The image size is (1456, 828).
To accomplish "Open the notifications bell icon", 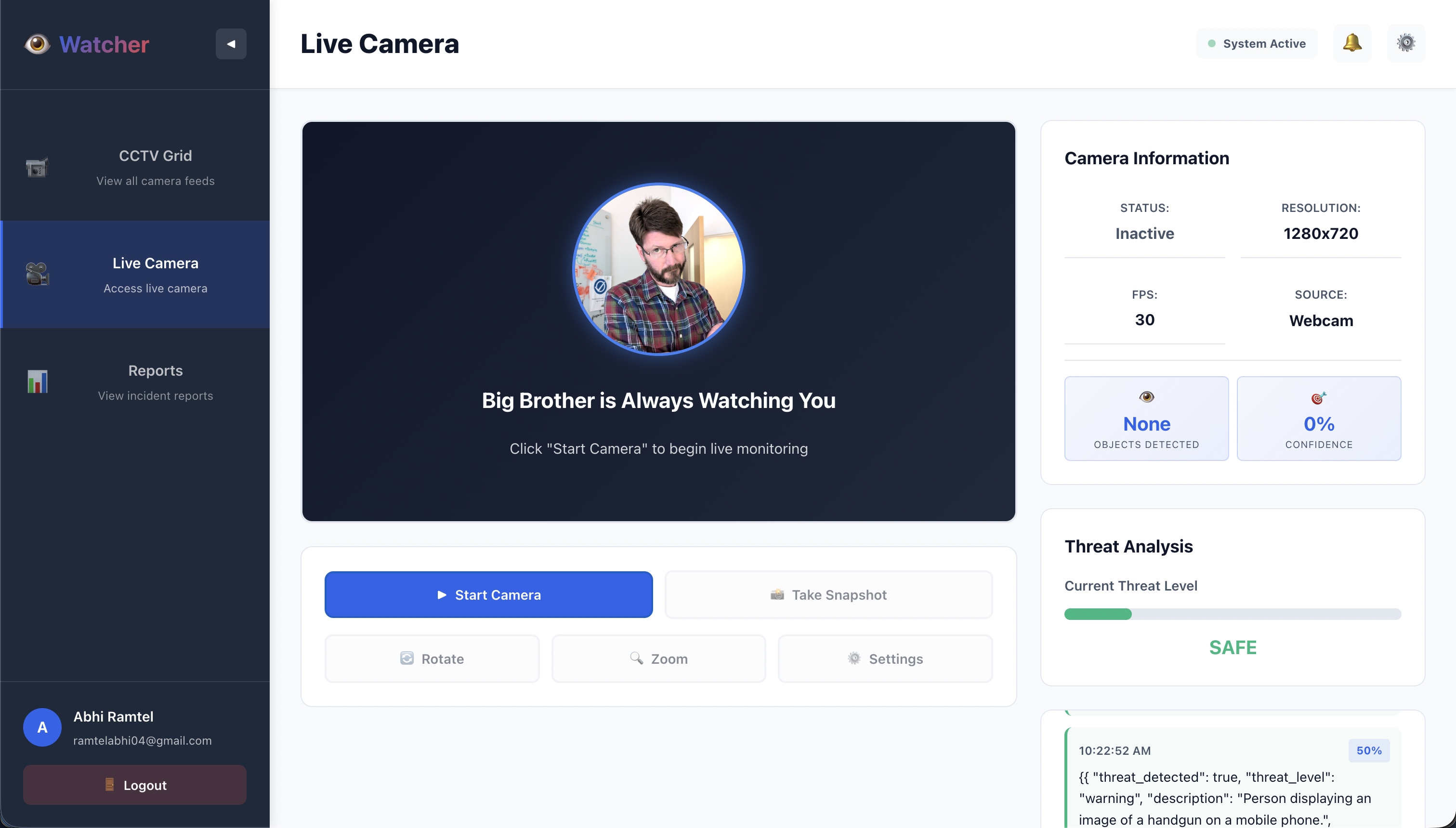I will (x=1352, y=43).
